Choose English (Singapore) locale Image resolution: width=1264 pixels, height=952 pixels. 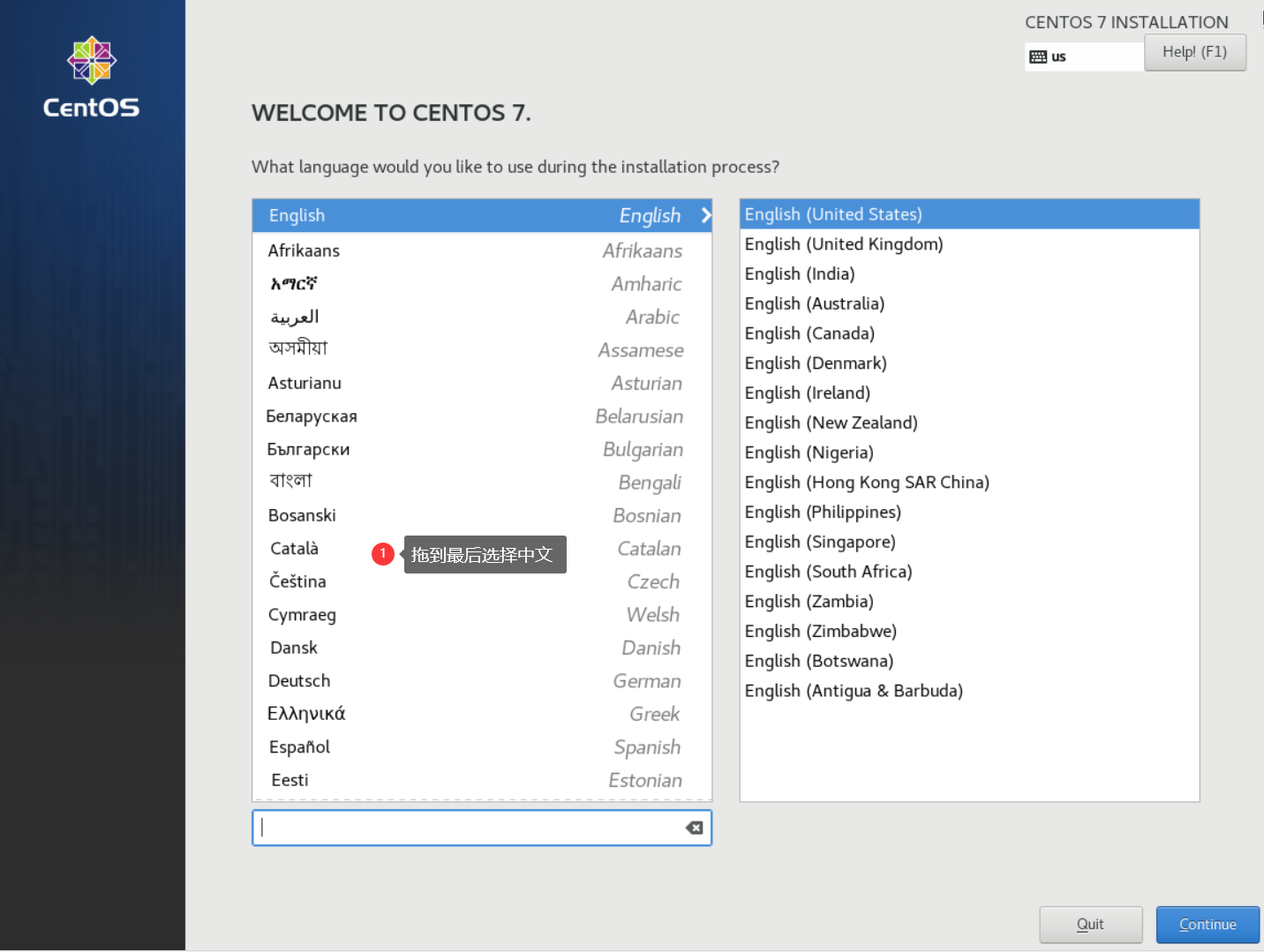click(969, 542)
